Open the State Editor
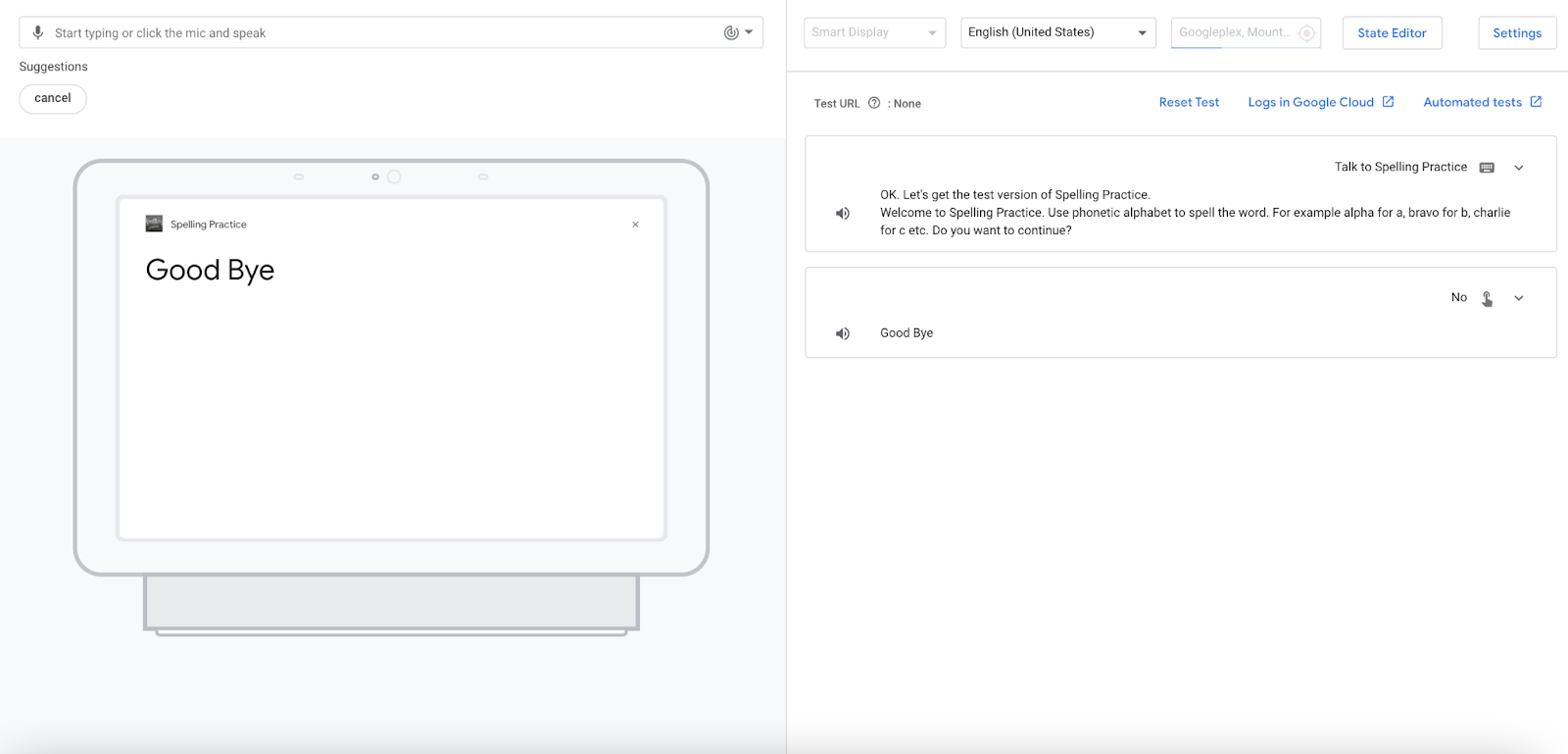 pos(1392,32)
